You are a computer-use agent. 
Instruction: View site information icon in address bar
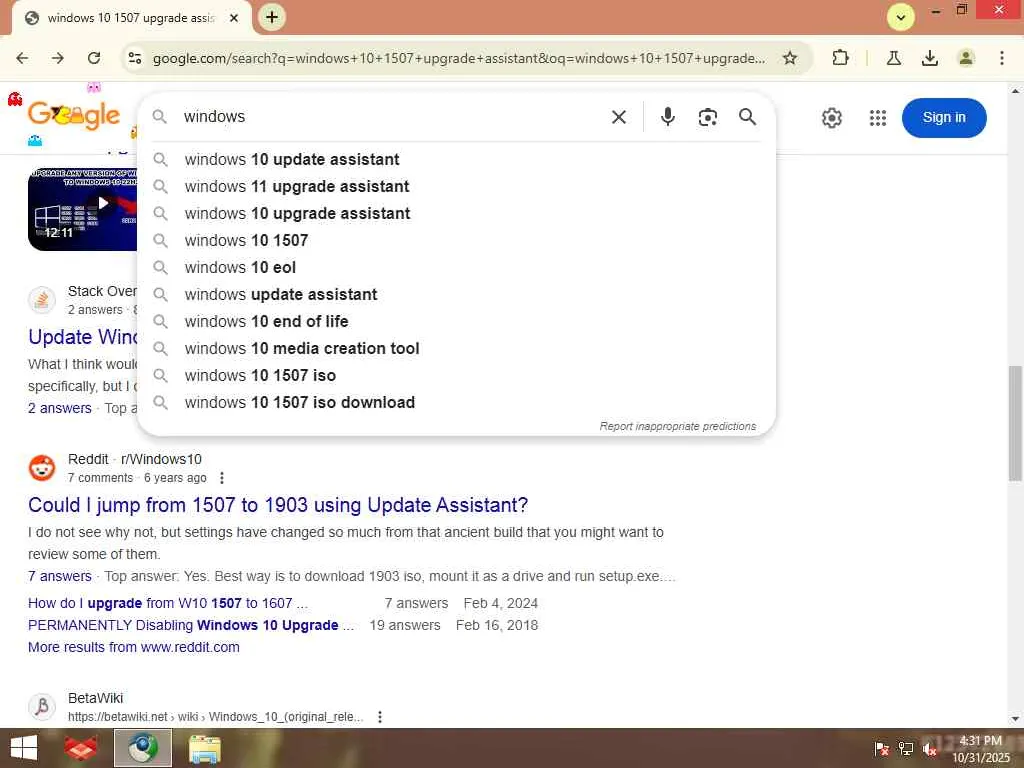point(135,58)
